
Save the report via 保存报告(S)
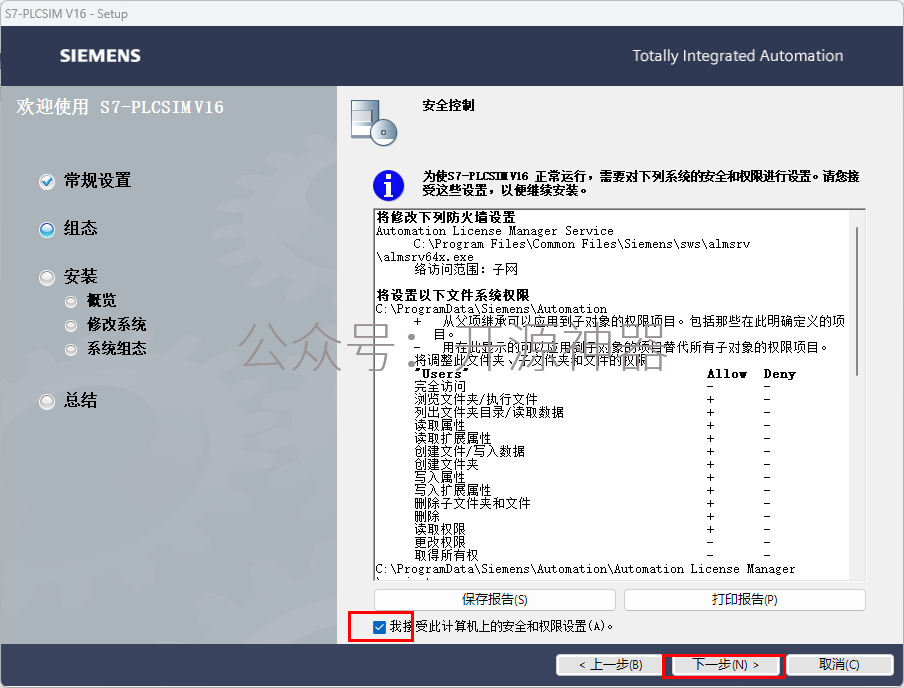[x=495, y=600]
